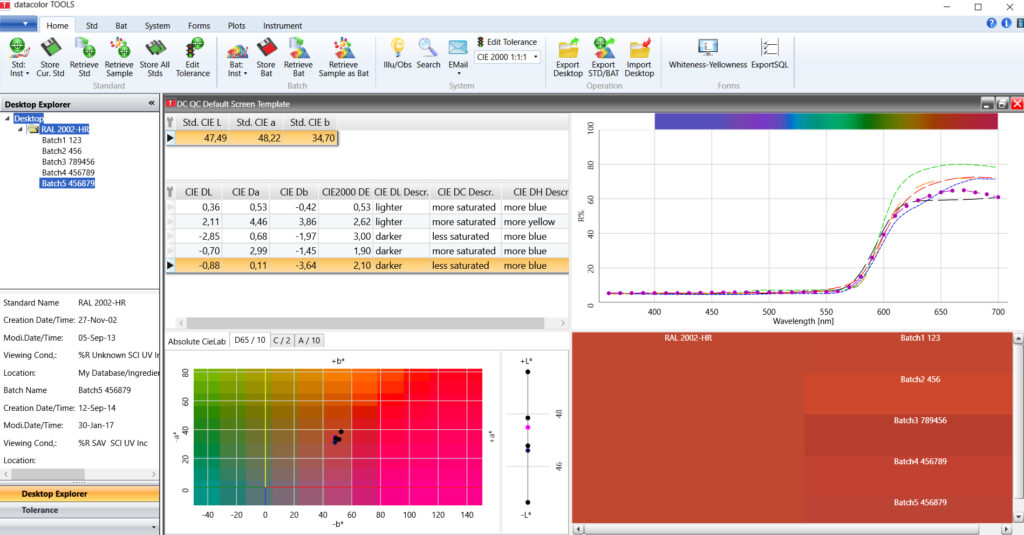Click the CIE2000 DE column header
Image resolution: width=1024 pixels, height=535 pixels.
[346, 192]
